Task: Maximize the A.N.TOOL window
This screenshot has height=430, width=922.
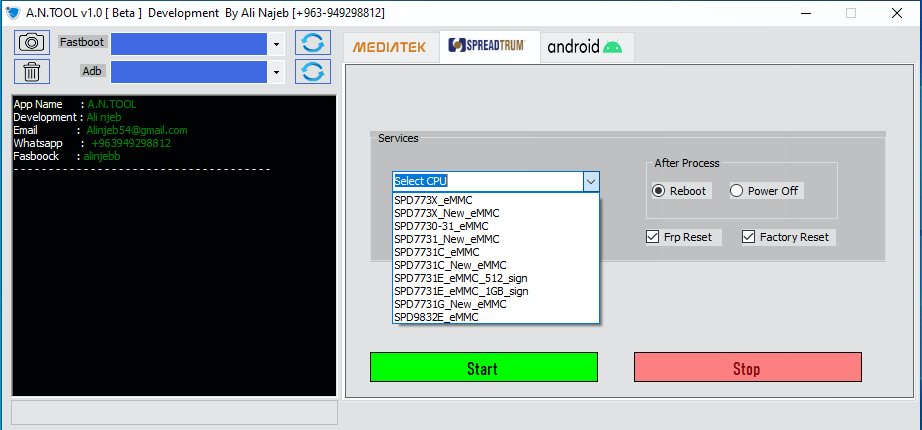Action: [x=851, y=13]
